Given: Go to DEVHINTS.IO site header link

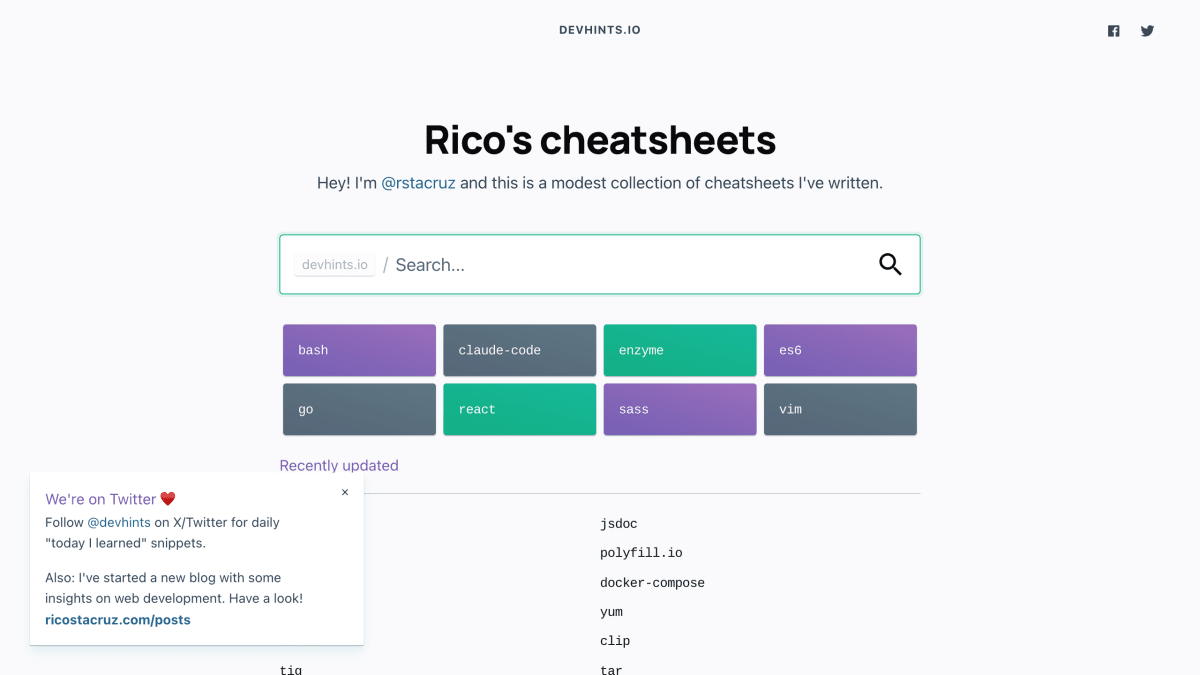Looking at the screenshot, I should (600, 30).
